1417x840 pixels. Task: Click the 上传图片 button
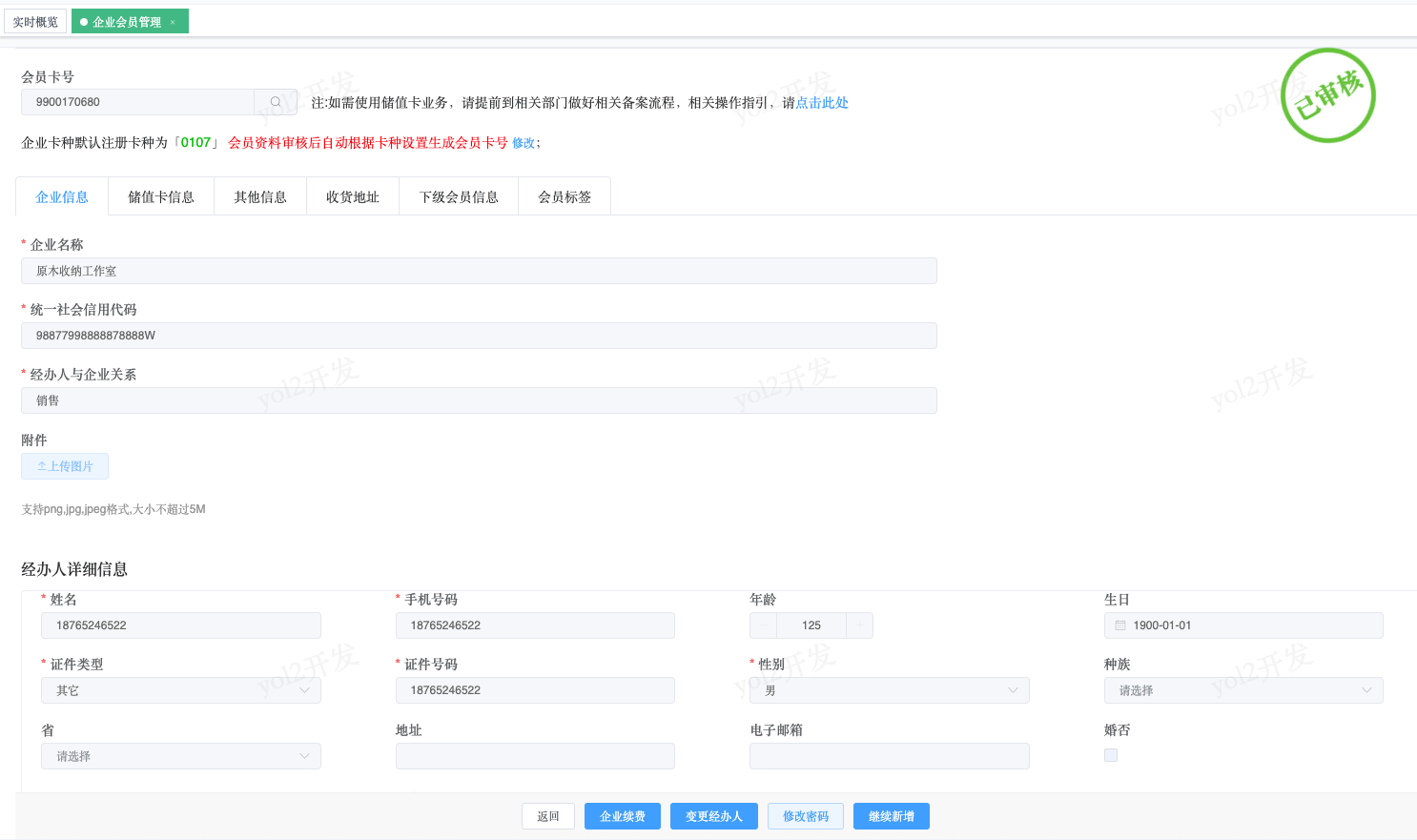(x=65, y=466)
